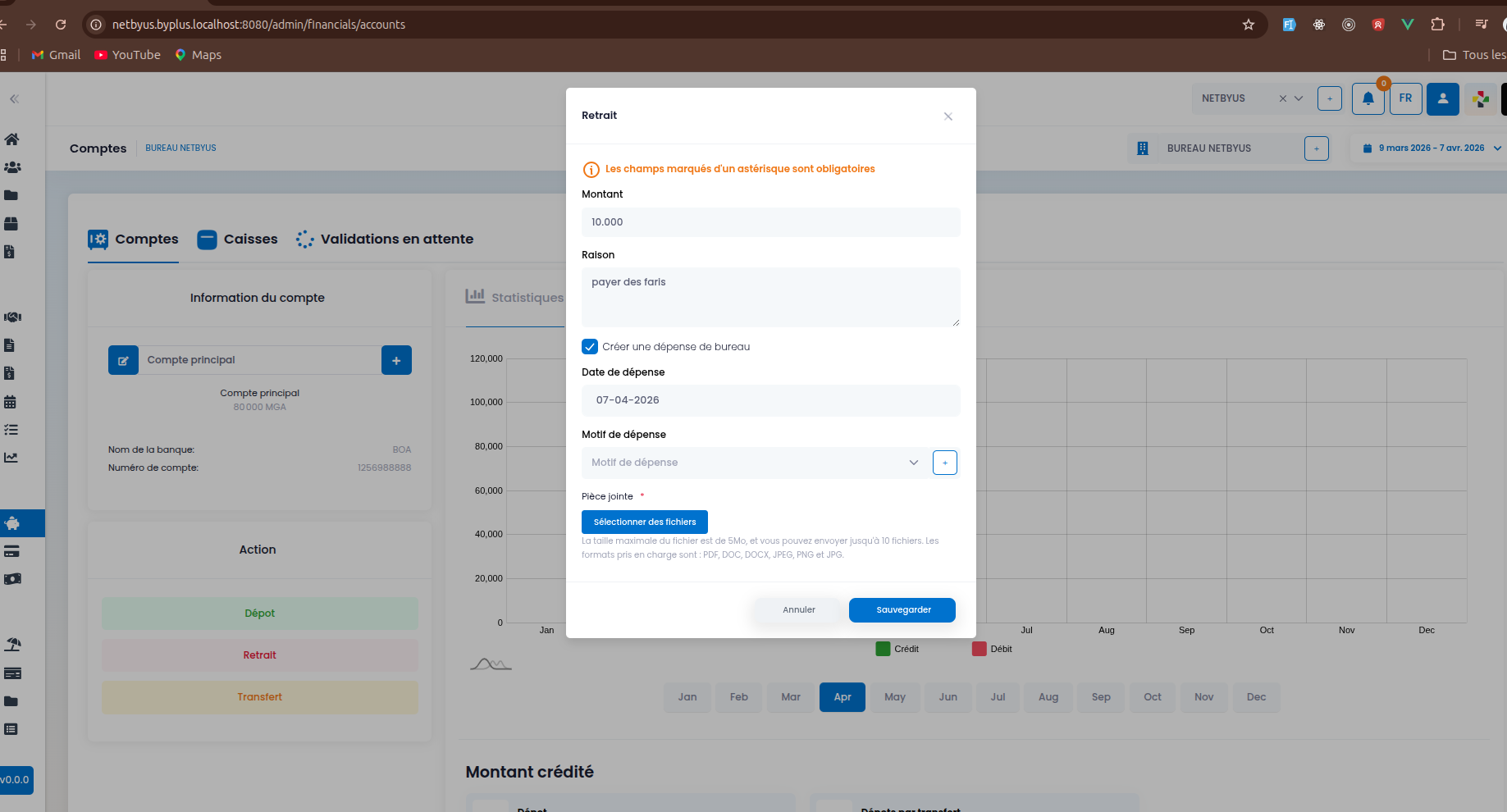Toggle the Crédit legend series
1507x812 pixels.
click(897, 649)
